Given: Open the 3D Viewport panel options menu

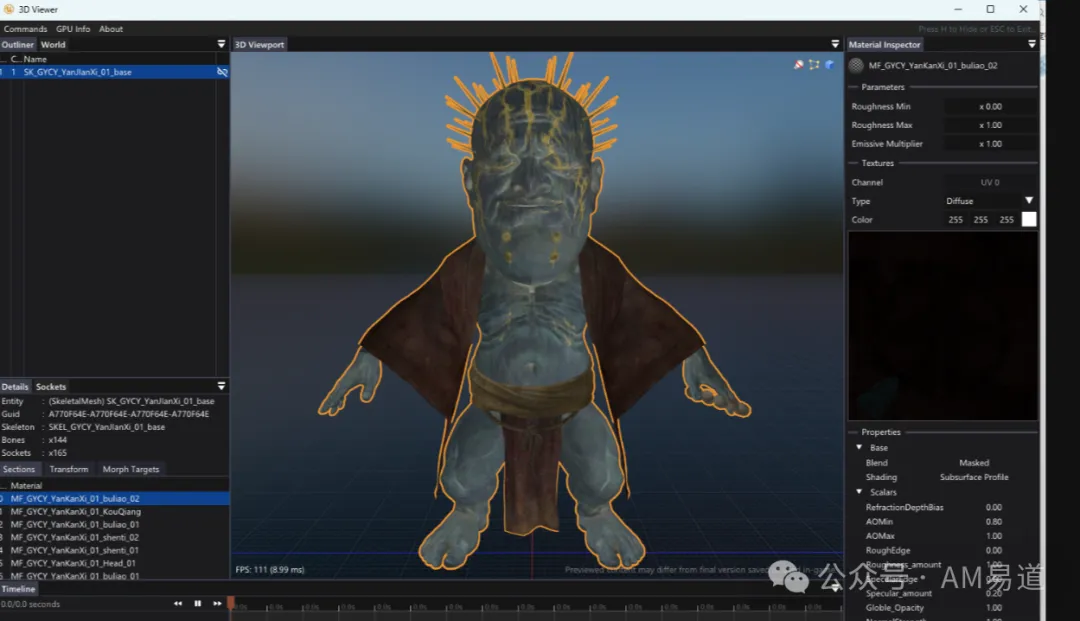Looking at the screenshot, I should (x=835, y=44).
